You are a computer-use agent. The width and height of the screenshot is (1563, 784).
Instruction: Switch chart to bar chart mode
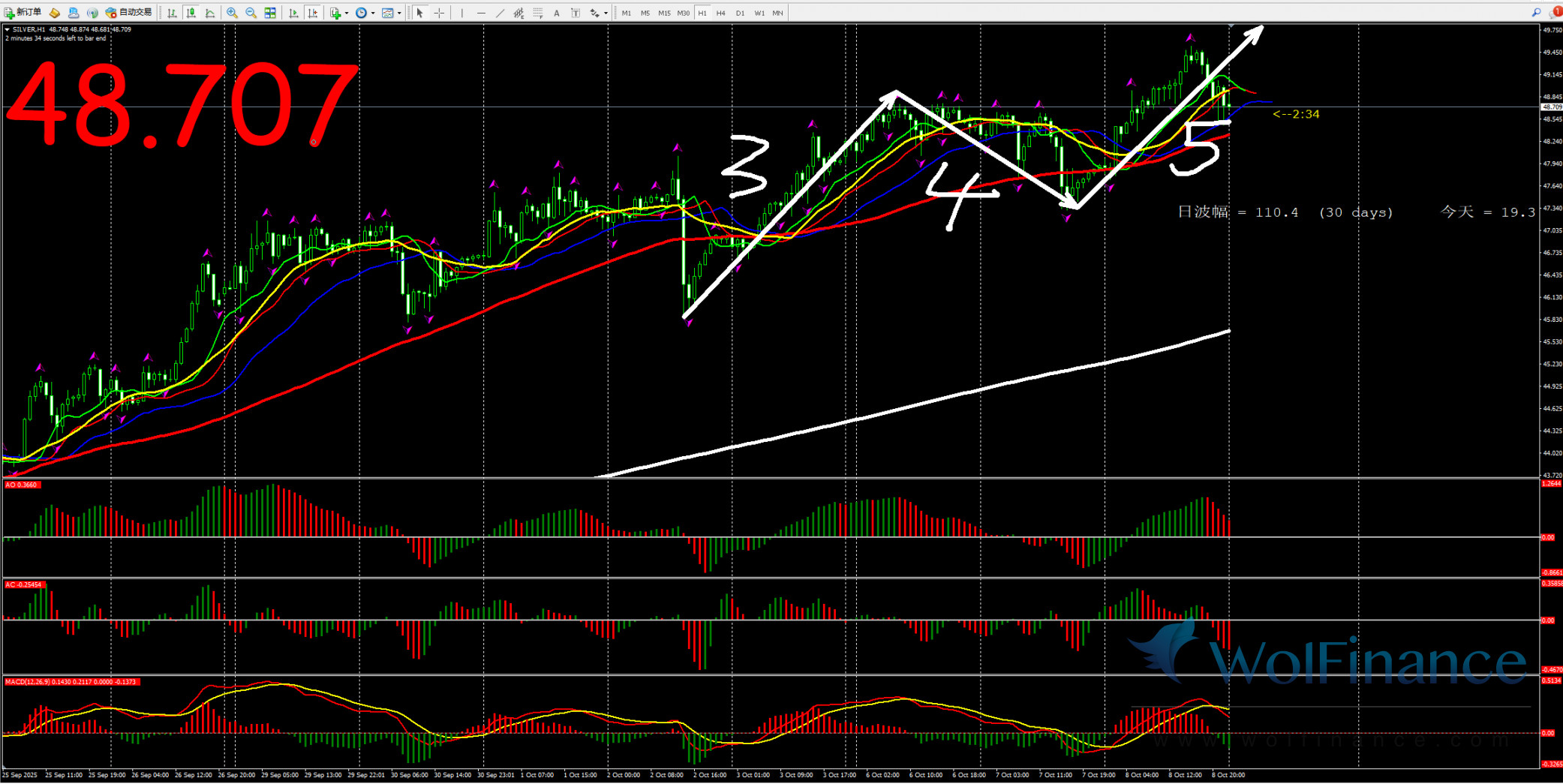click(173, 13)
